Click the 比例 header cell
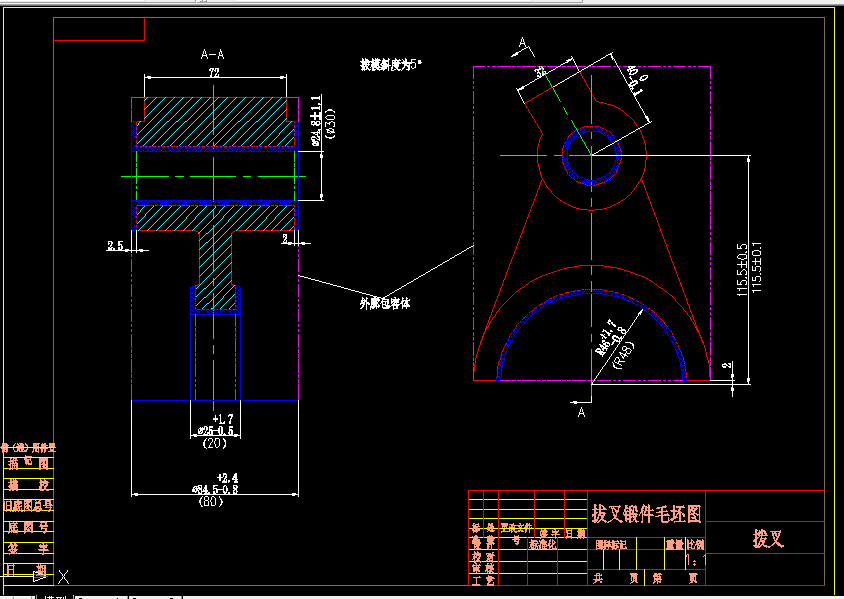 tap(695, 545)
